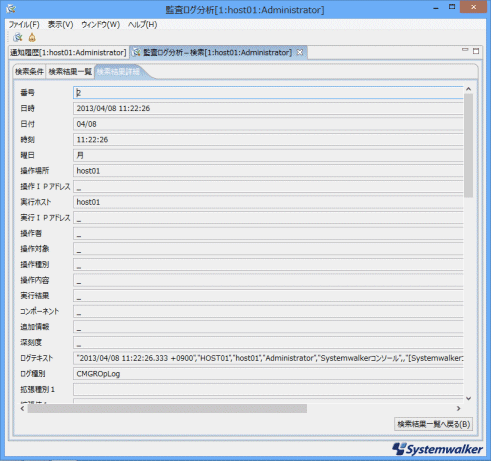Viewport: 491px width, 461px height.
Task: Click the 検索結果一覧へ戻る(B) button
Action: tap(433, 424)
